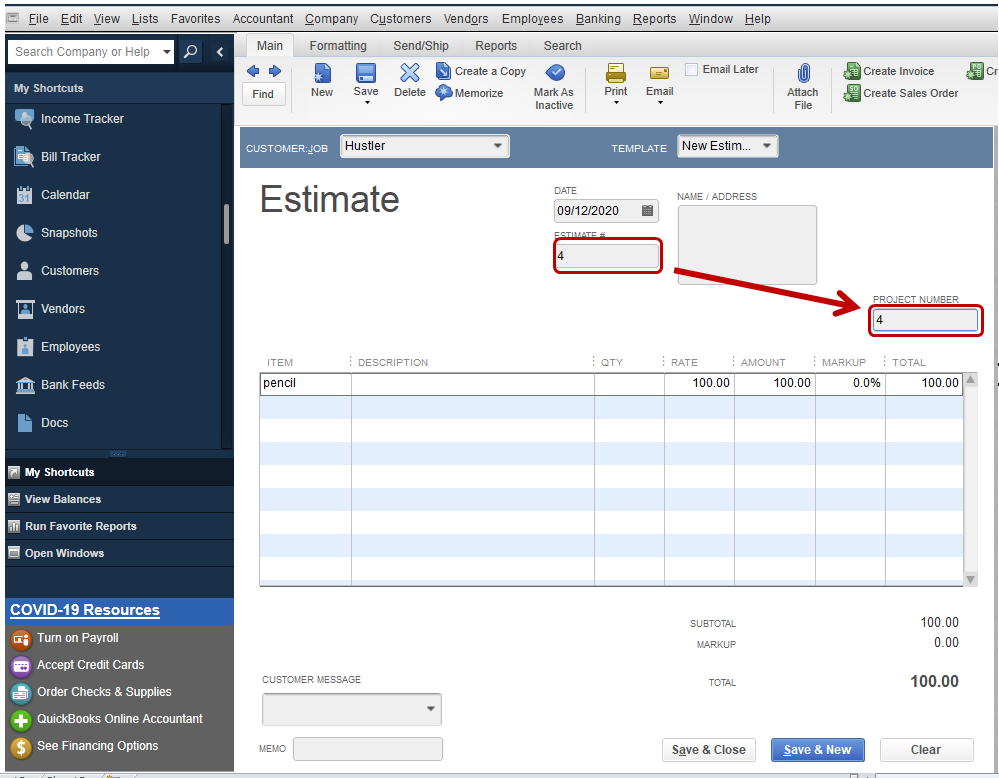Click the Clear button
Screen dimensions: 999x778
point(926,750)
